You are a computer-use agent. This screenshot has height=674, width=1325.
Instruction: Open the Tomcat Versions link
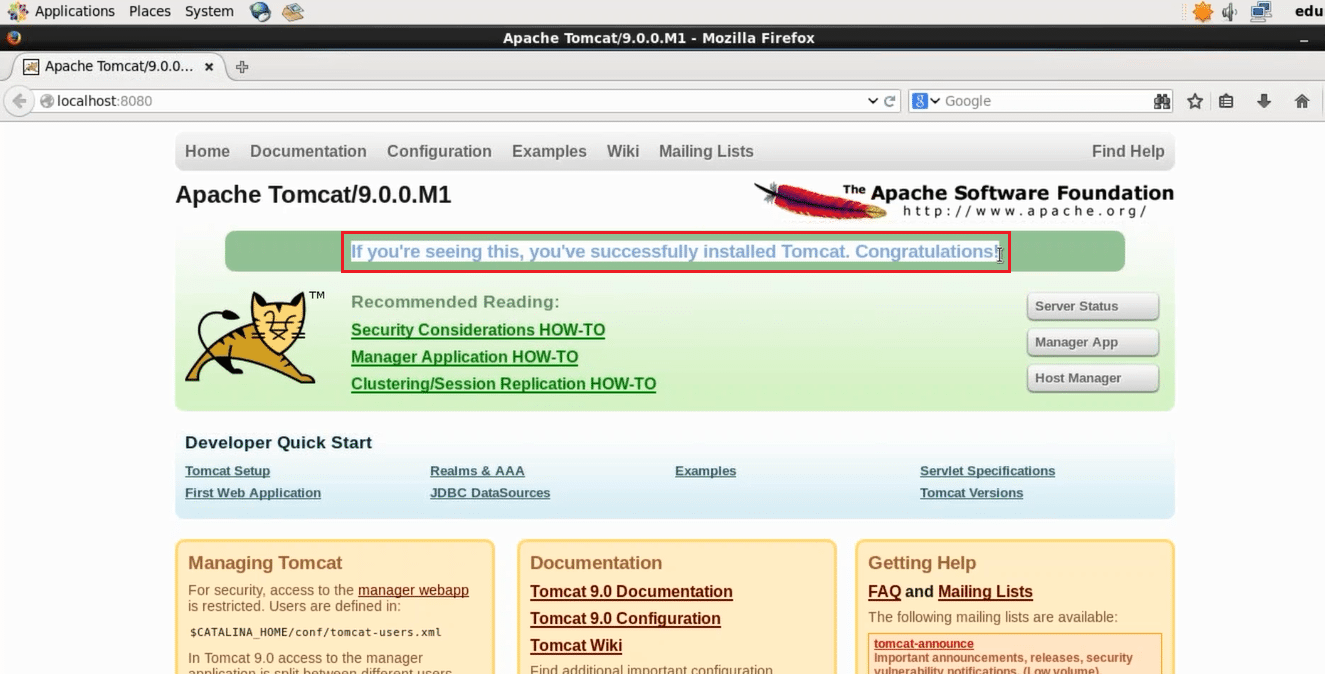[971, 493]
